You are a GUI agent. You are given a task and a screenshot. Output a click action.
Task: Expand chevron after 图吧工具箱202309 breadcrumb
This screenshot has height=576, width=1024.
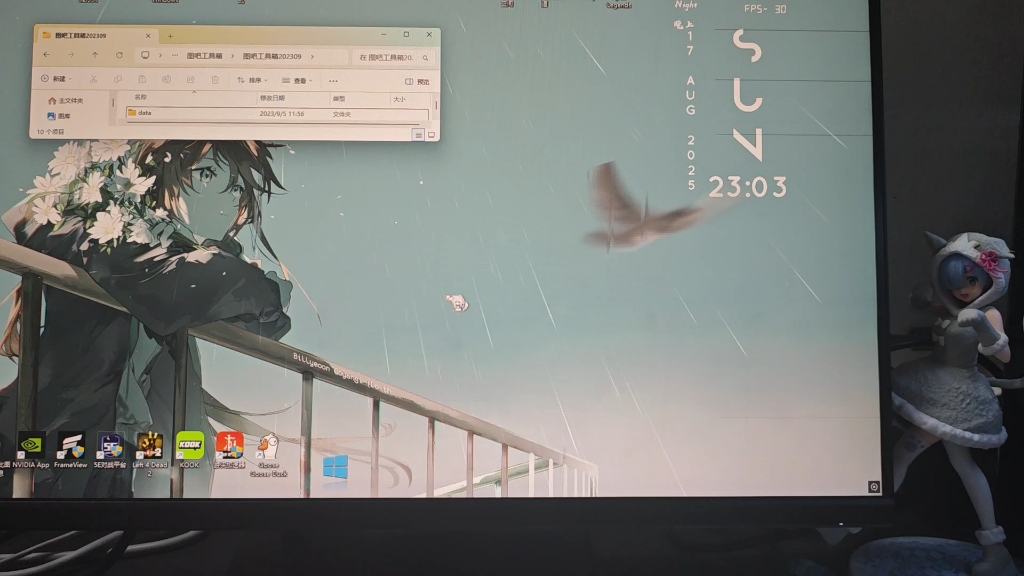[312, 57]
